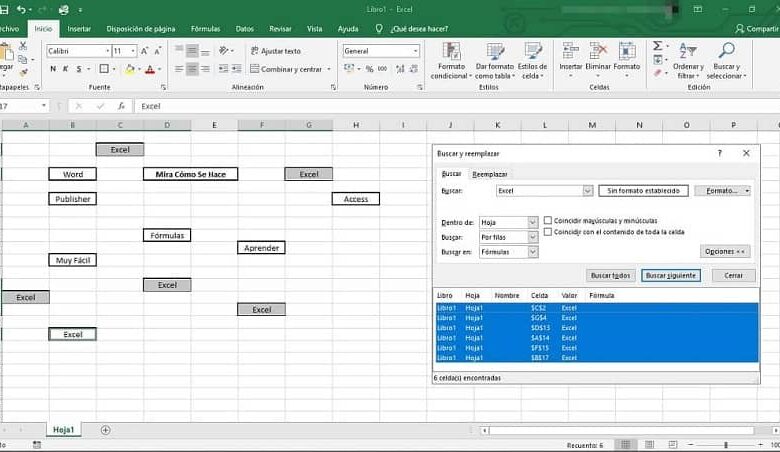
Task: Open the Dentro de Hoja dropdown
Action: pos(532,222)
